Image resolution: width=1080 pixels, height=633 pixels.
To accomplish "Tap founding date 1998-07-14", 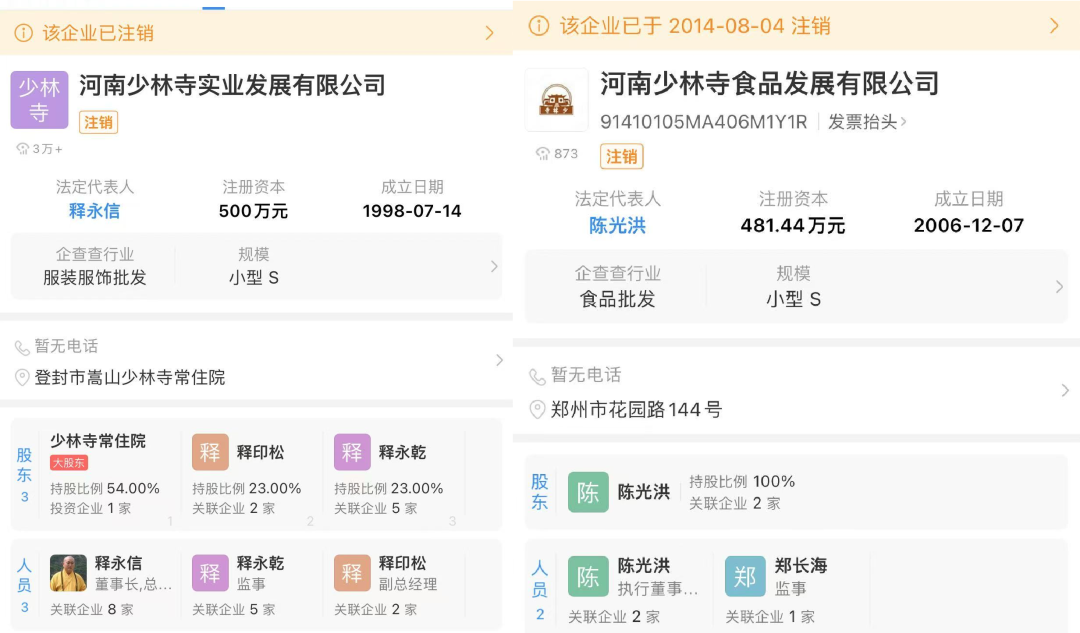I will [x=412, y=211].
